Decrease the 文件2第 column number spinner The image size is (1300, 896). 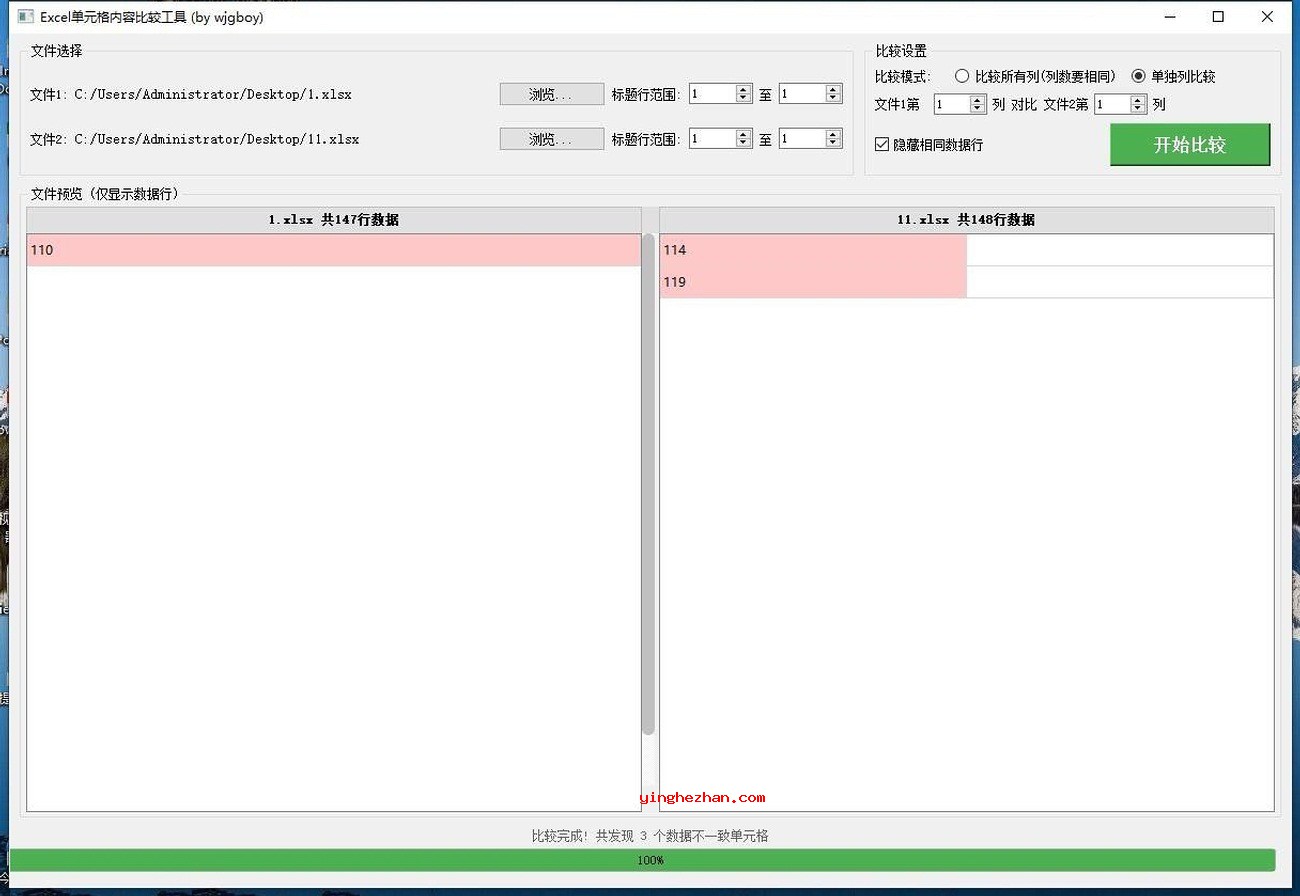(x=1137, y=109)
